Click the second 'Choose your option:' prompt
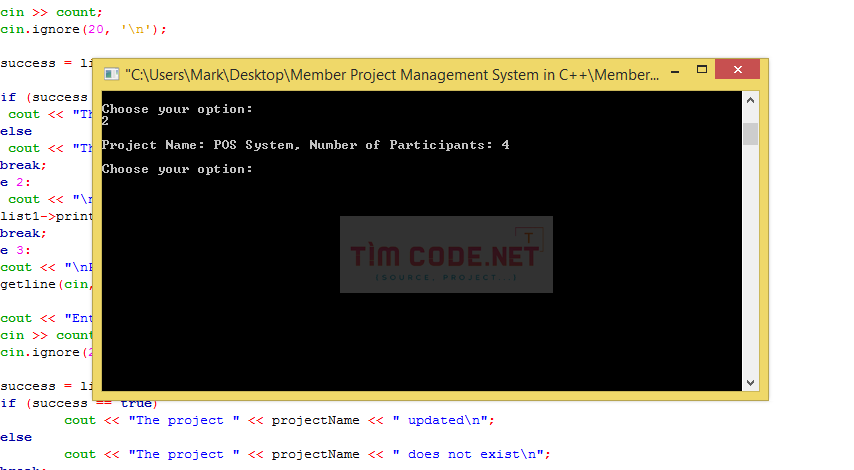The height and width of the screenshot is (470, 854). click(x=177, y=169)
